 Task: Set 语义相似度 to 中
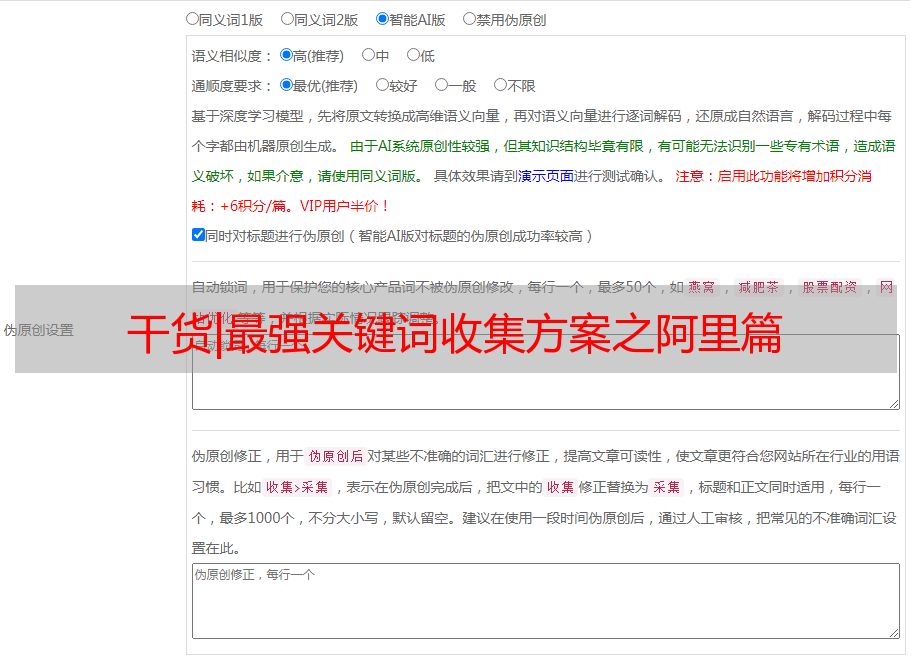368,55
